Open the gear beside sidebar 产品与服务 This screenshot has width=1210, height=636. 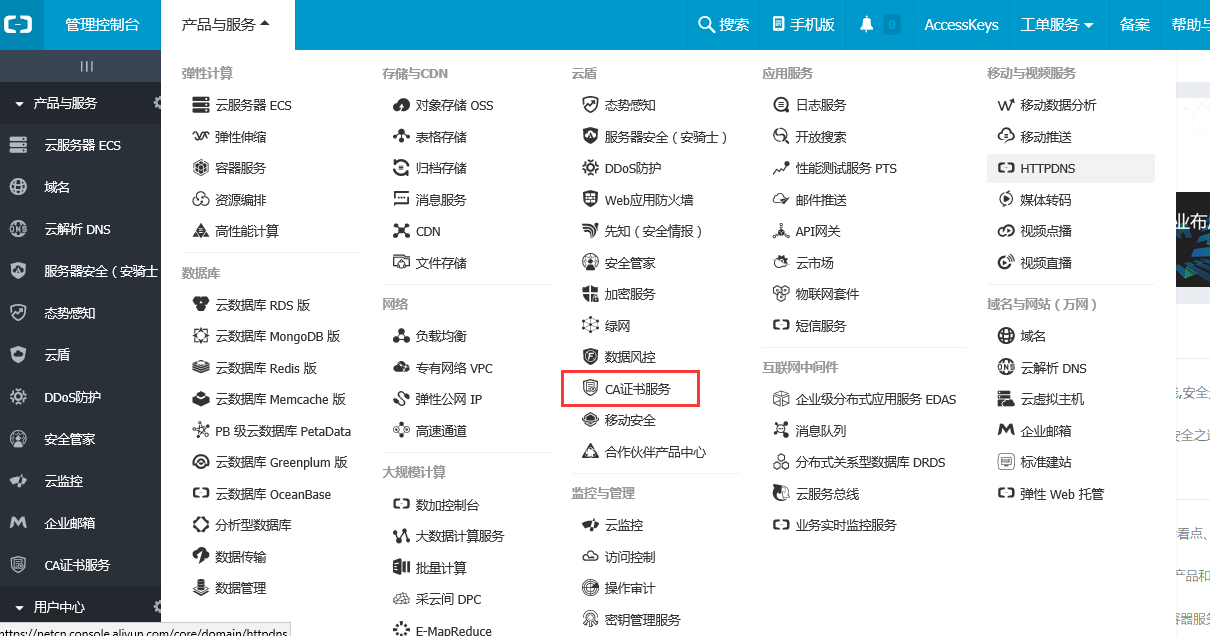click(157, 102)
